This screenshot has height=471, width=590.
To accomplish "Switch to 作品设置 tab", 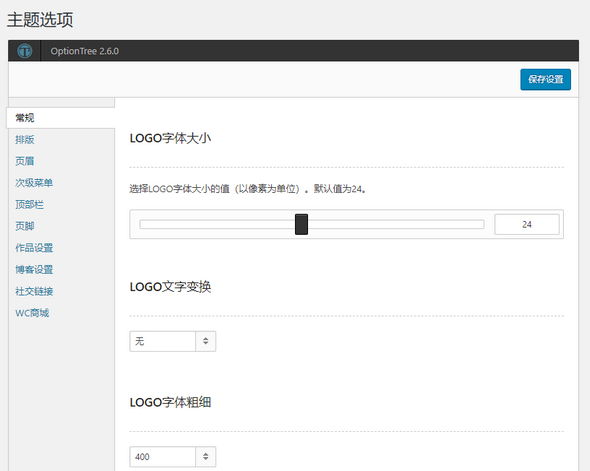I will pos(34,248).
